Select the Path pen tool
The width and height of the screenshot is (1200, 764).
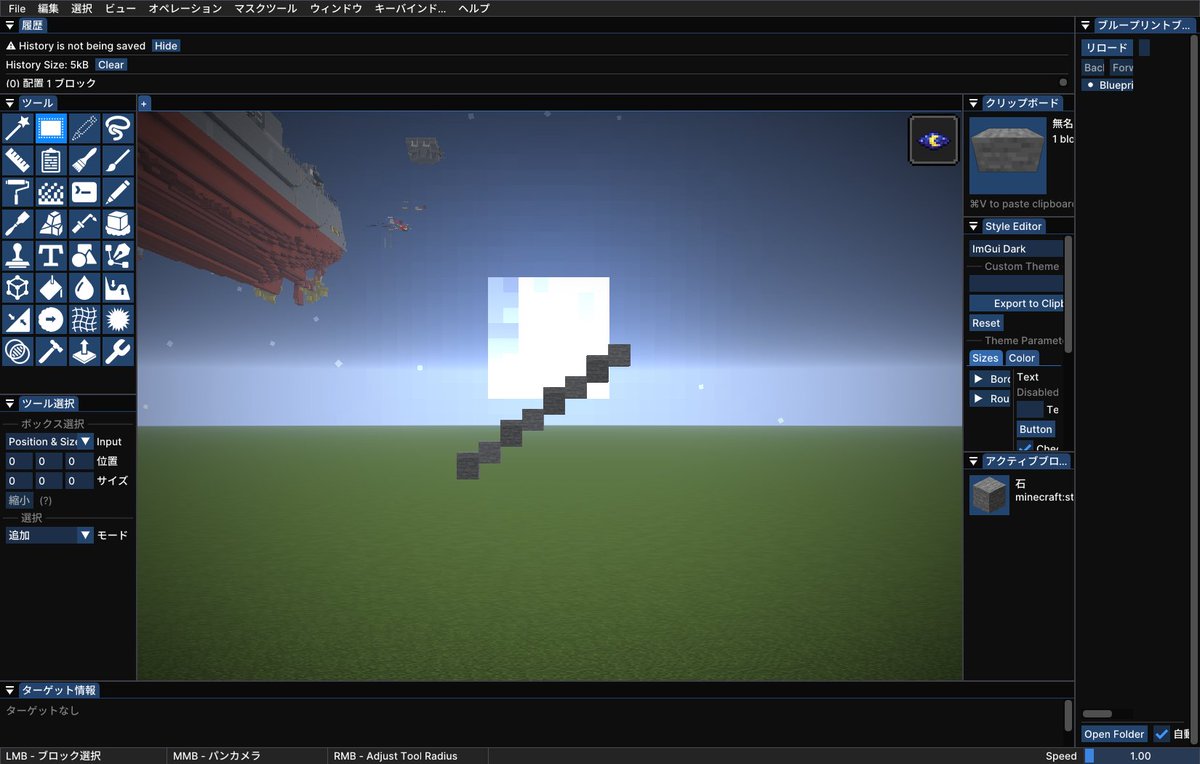point(117,256)
